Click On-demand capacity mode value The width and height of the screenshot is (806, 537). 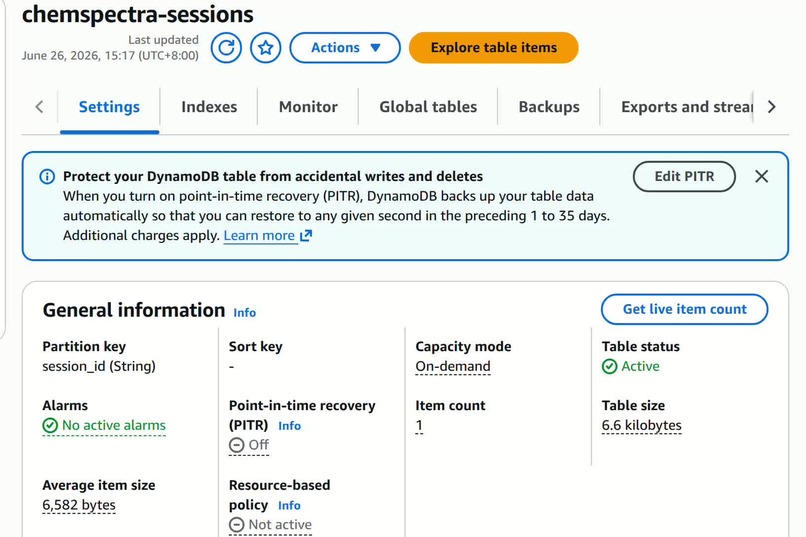[x=453, y=366]
